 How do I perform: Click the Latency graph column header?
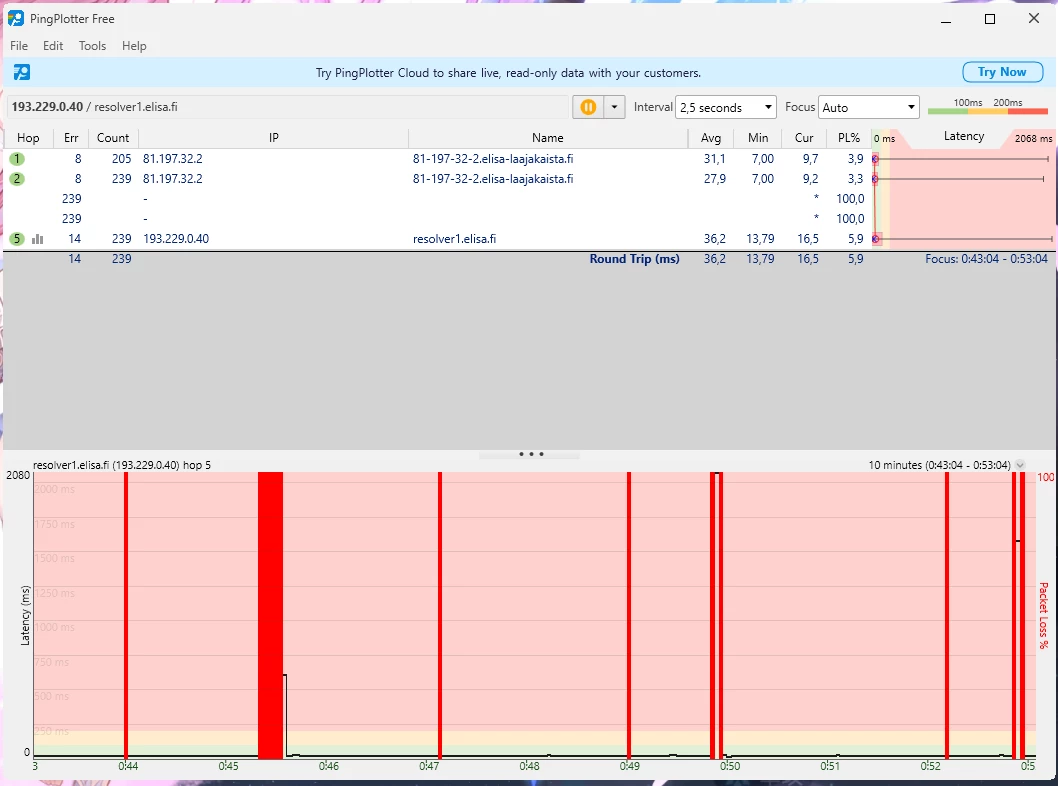964,137
